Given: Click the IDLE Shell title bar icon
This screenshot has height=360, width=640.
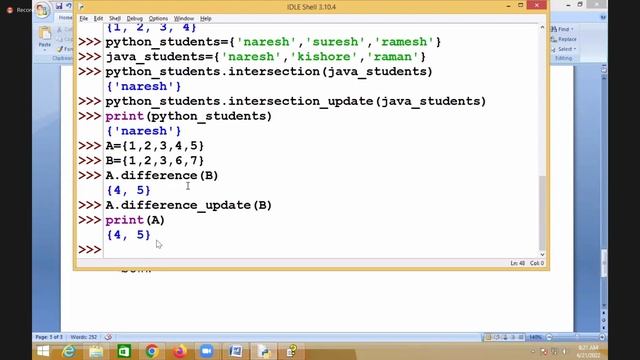Looking at the screenshot, I should click(x=82, y=7).
